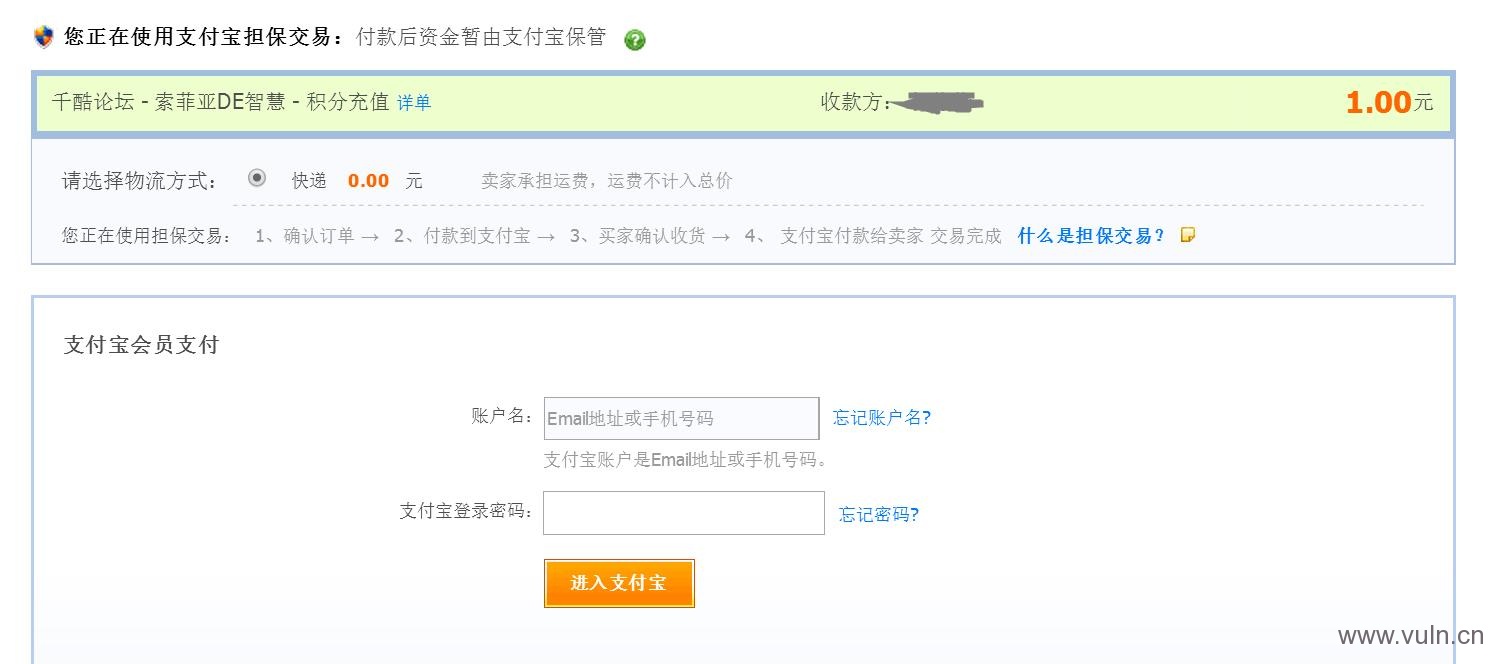Click the 支付宝会员支付 section heading
This screenshot has height=664, width=1503.
(141, 345)
